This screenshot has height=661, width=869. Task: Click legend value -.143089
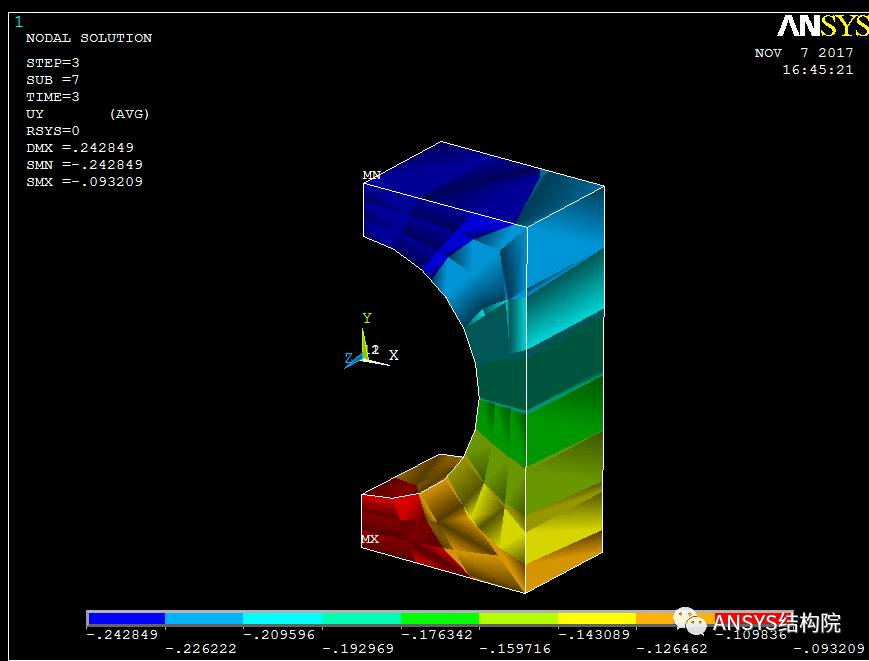(x=594, y=635)
